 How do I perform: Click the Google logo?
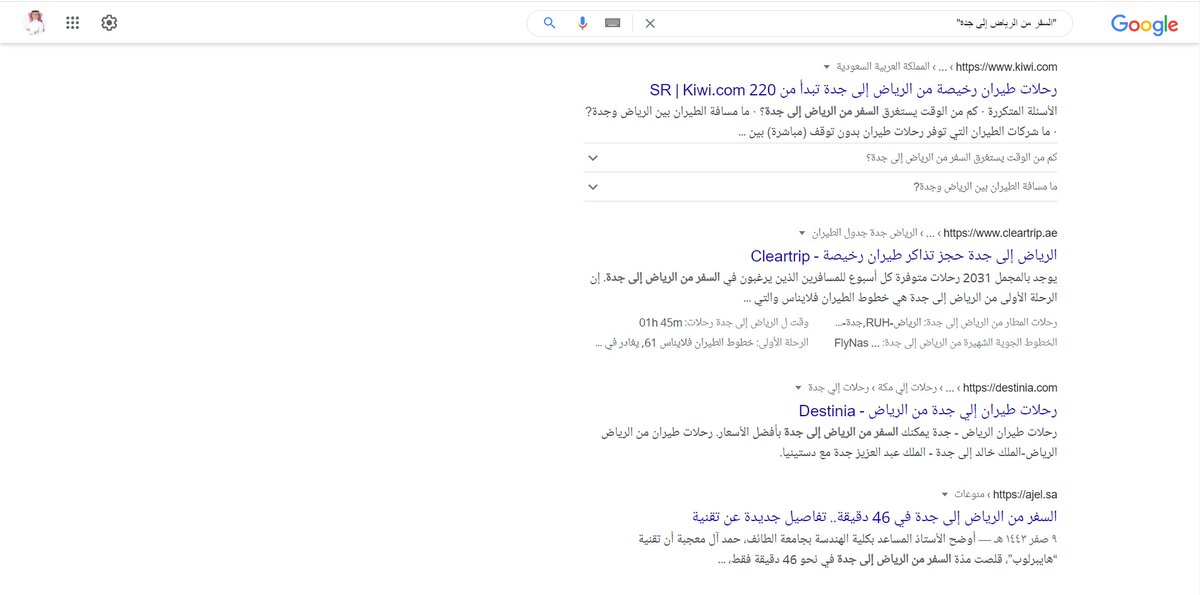pyautogui.click(x=1144, y=24)
